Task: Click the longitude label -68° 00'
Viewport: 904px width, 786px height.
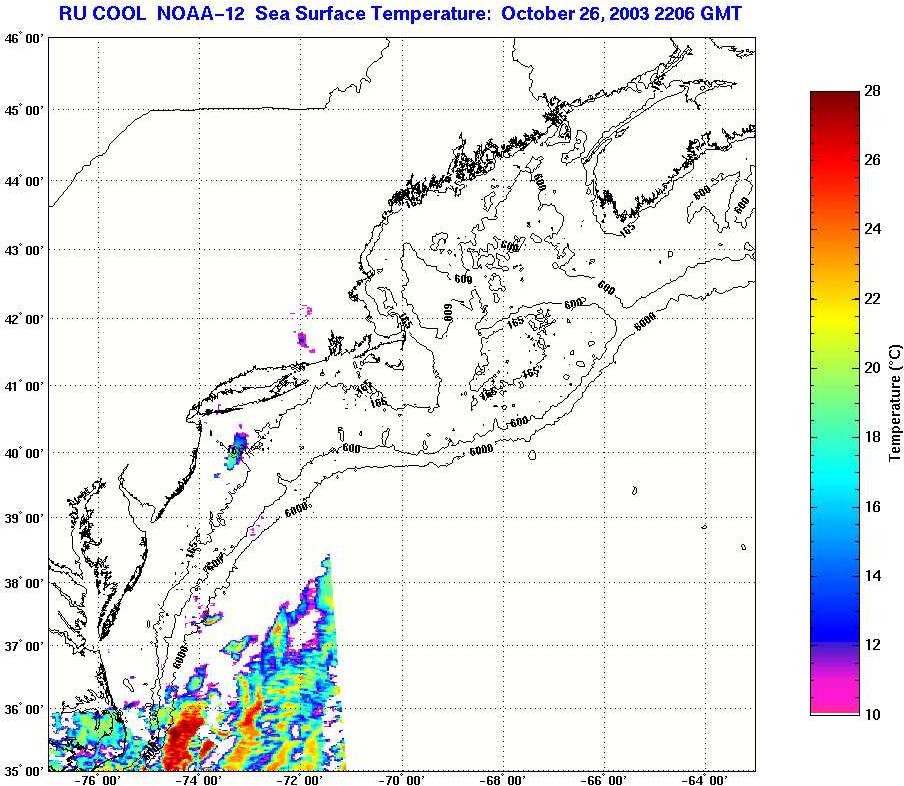Action: 503,780
